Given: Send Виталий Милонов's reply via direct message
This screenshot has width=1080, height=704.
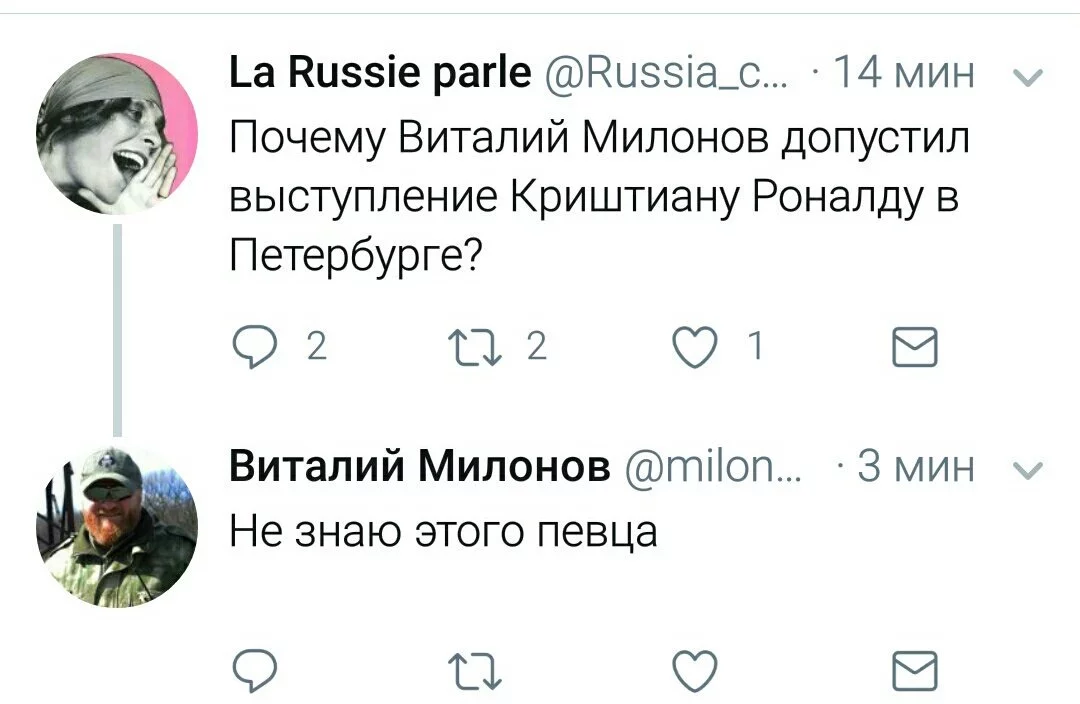Looking at the screenshot, I should pyautogui.click(x=915, y=670).
